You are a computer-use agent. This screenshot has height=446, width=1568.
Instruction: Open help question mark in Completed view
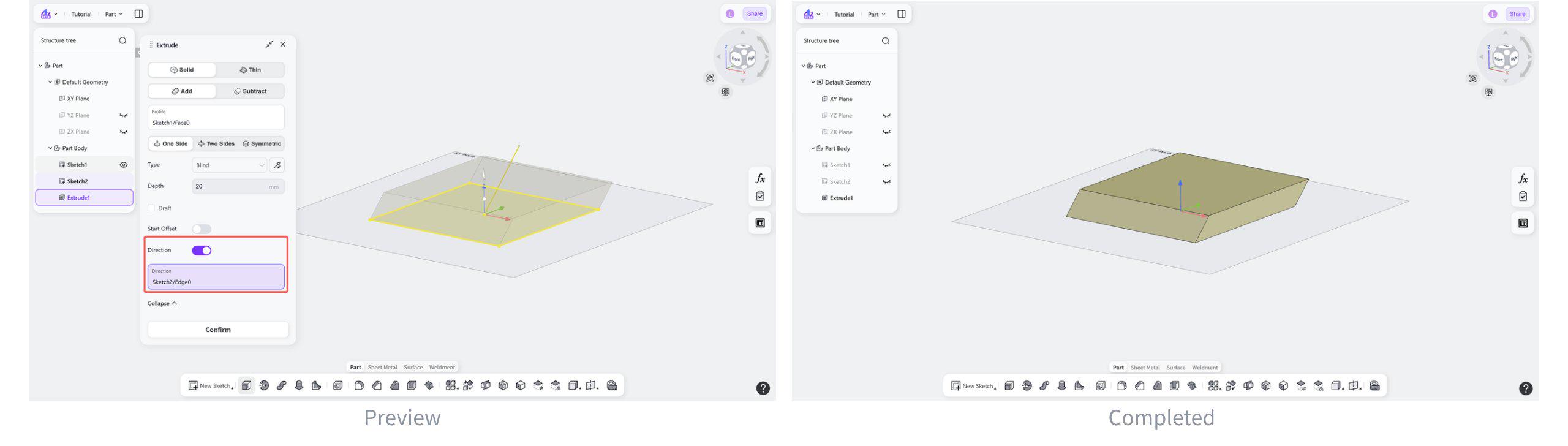tap(1526, 388)
